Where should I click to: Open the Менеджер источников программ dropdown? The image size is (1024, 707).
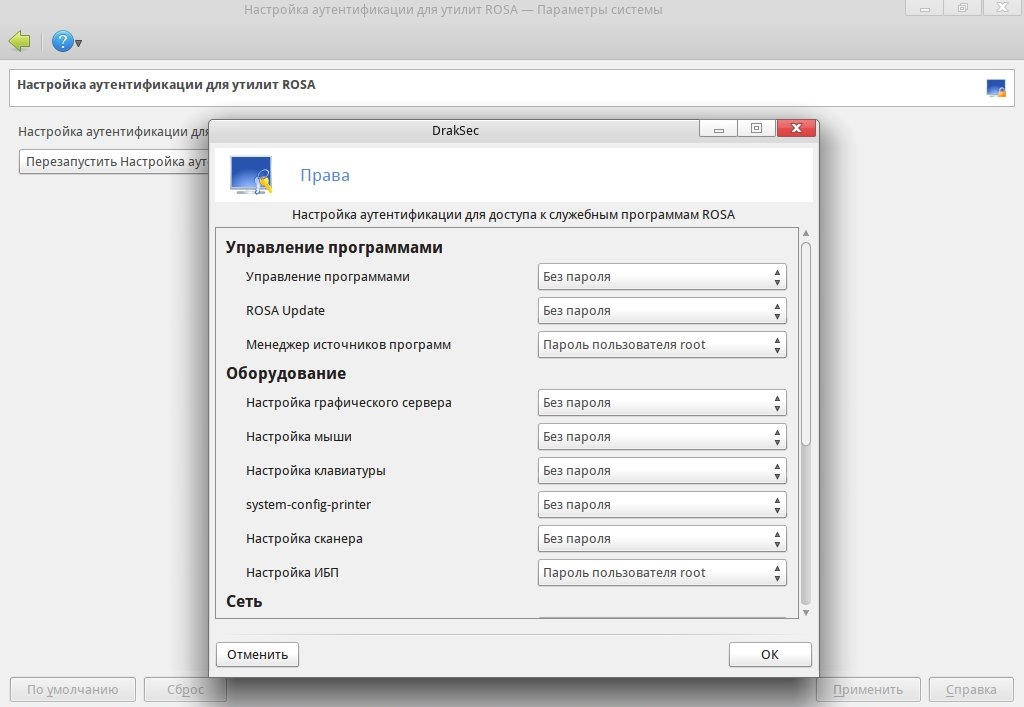tap(662, 345)
